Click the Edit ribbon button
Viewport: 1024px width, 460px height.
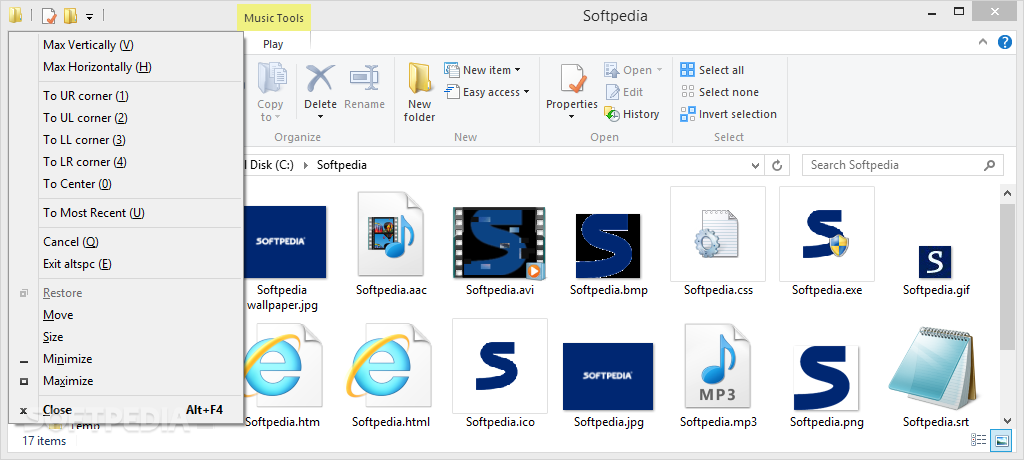pyautogui.click(x=624, y=92)
